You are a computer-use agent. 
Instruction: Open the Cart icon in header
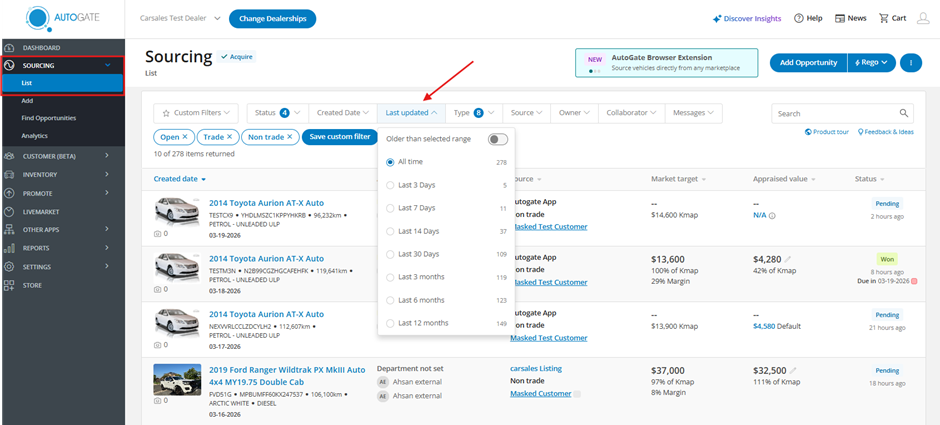[x=884, y=18]
